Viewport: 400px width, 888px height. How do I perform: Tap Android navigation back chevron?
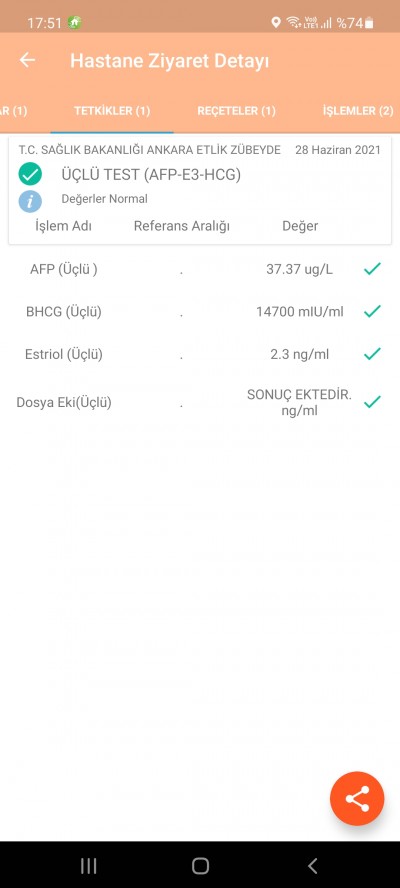(312, 865)
